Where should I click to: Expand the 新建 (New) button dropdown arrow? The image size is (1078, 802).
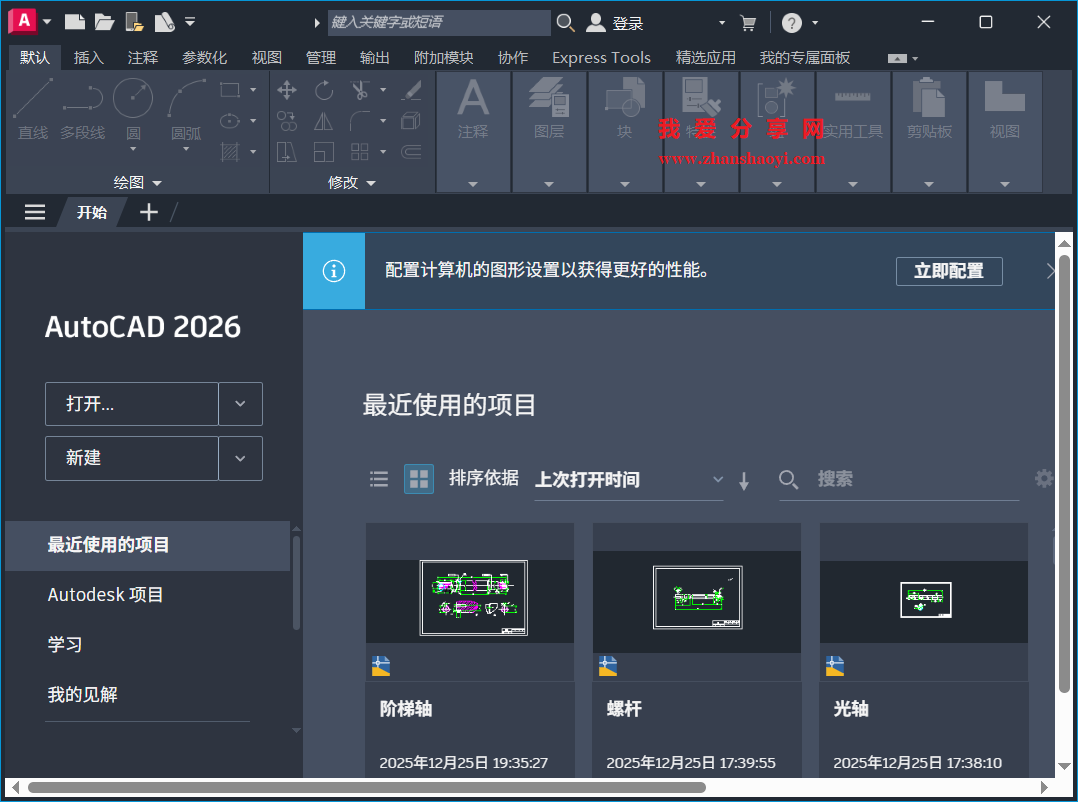coord(239,458)
